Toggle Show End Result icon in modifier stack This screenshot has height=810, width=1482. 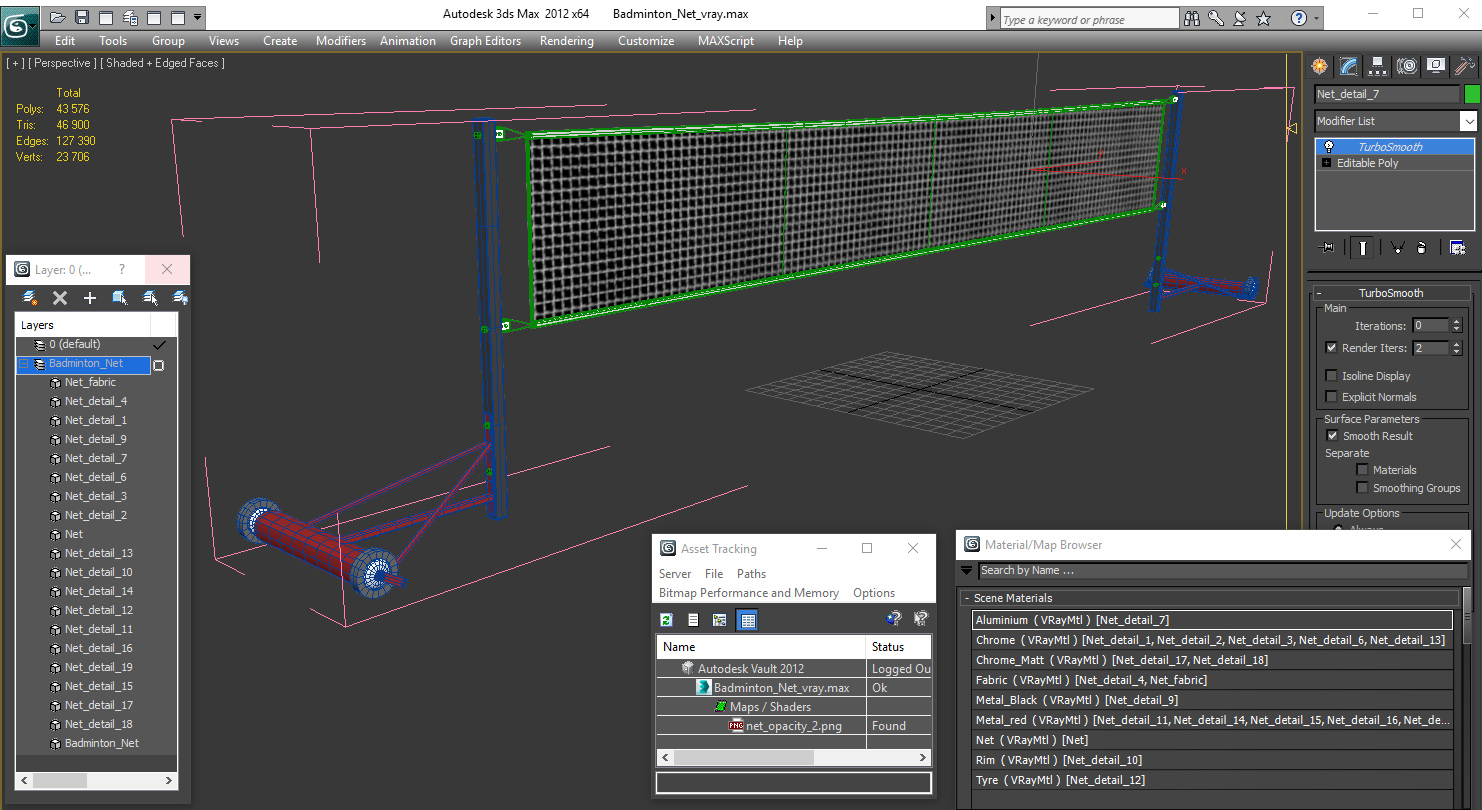click(1362, 247)
